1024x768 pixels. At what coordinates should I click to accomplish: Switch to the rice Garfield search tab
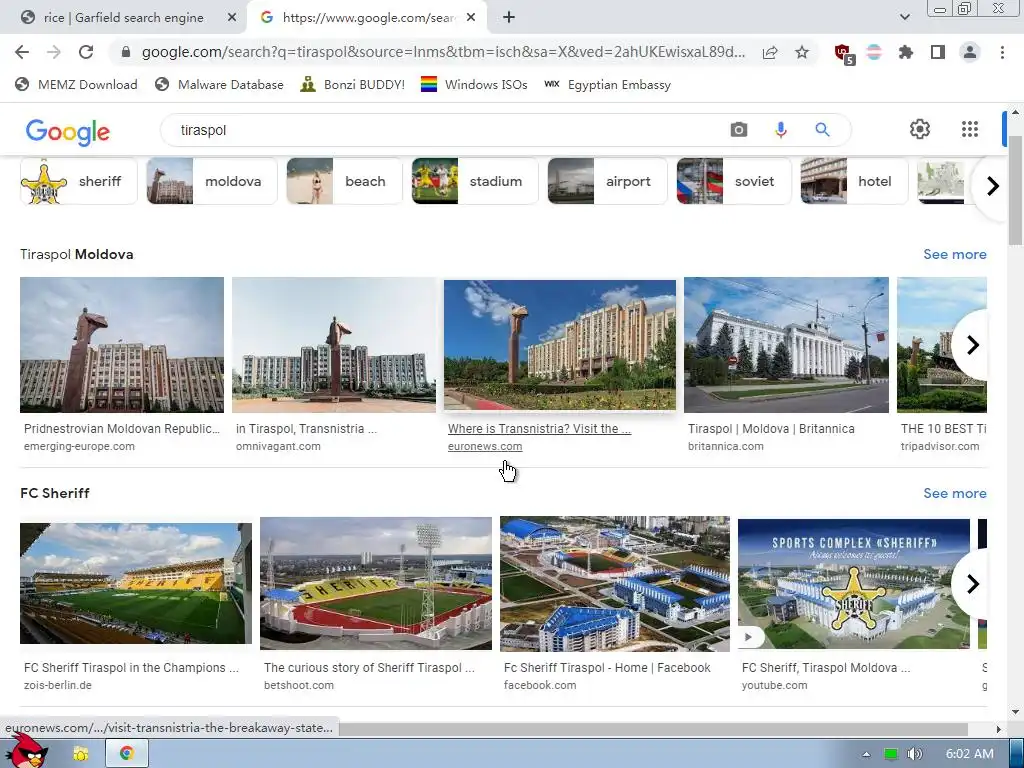click(123, 18)
